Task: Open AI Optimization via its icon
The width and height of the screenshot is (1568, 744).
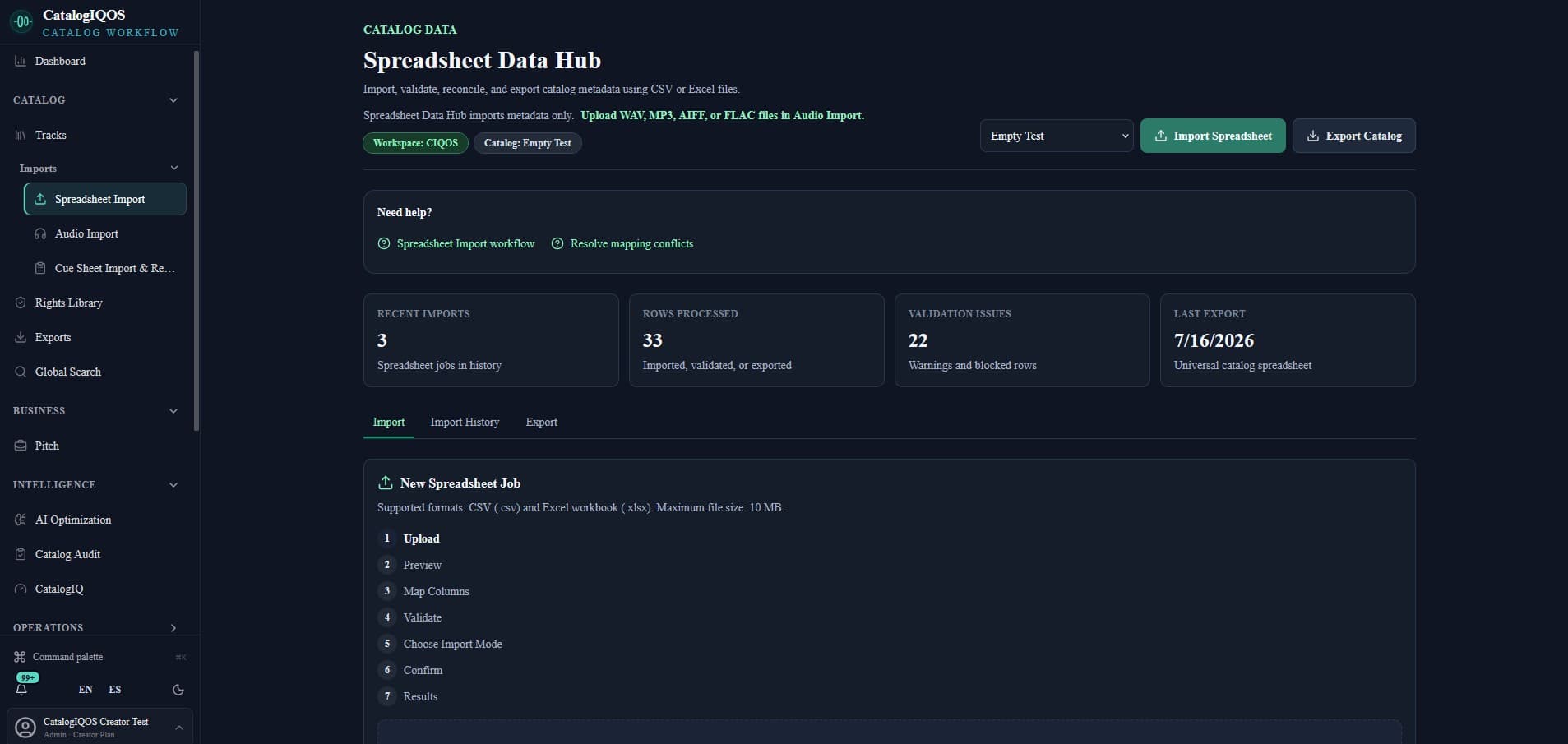Action: tap(21, 520)
